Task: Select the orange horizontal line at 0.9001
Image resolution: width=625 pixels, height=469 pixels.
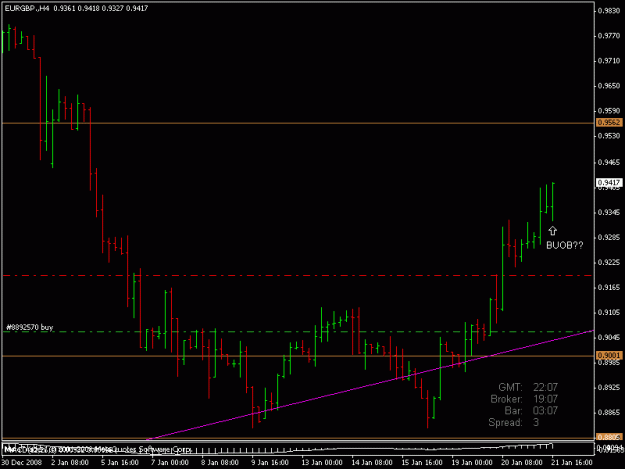Action: coord(298,356)
